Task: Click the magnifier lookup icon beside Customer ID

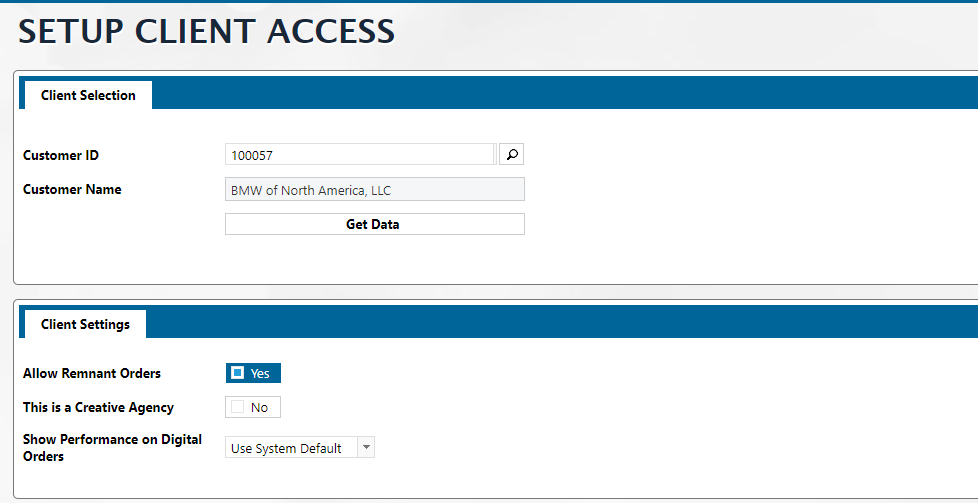Action: (x=511, y=154)
